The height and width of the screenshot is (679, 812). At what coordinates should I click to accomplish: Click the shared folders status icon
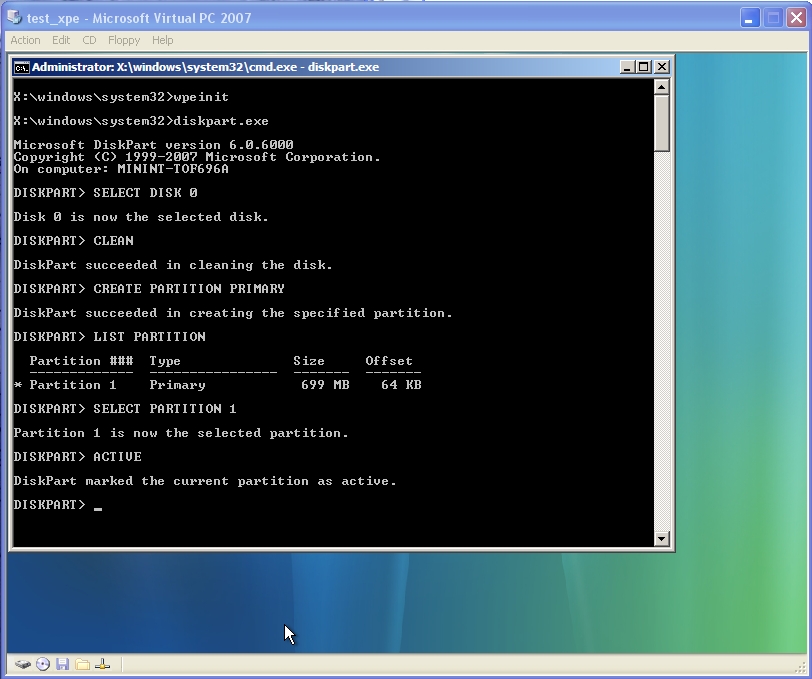pos(82,664)
